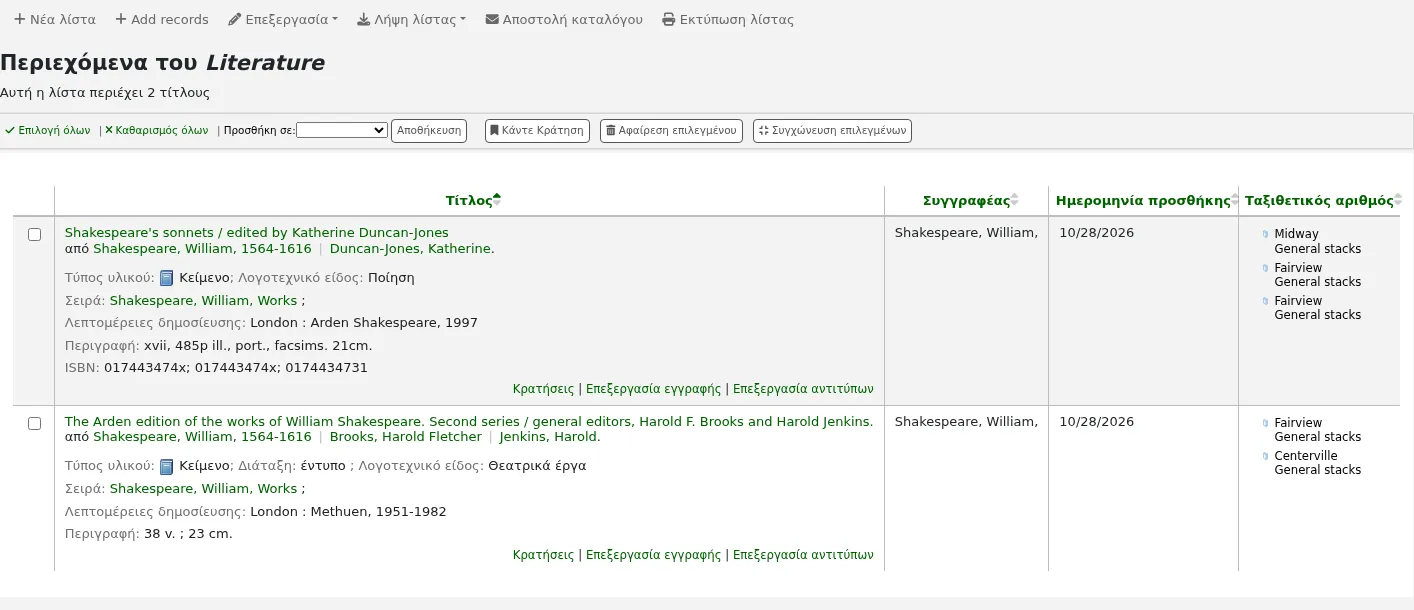Click the merge icon on Συγχώνευση επιλεγμένων
Screen dimensions: 1414x610
pyautogui.click(x=764, y=131)
